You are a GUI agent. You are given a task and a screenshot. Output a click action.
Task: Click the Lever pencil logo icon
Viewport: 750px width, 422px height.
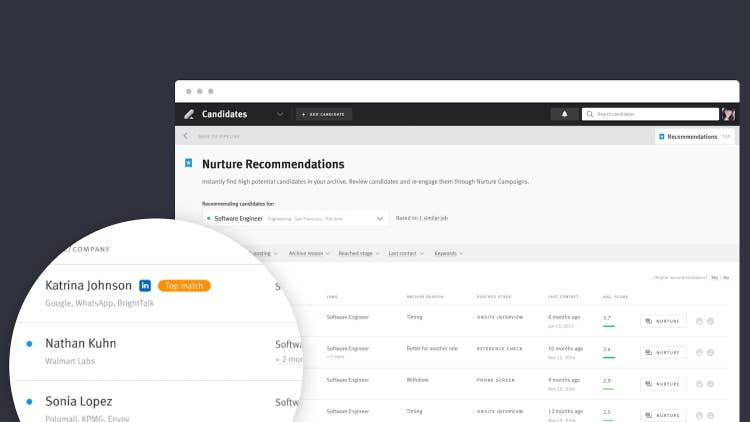[x=189, y=114]
